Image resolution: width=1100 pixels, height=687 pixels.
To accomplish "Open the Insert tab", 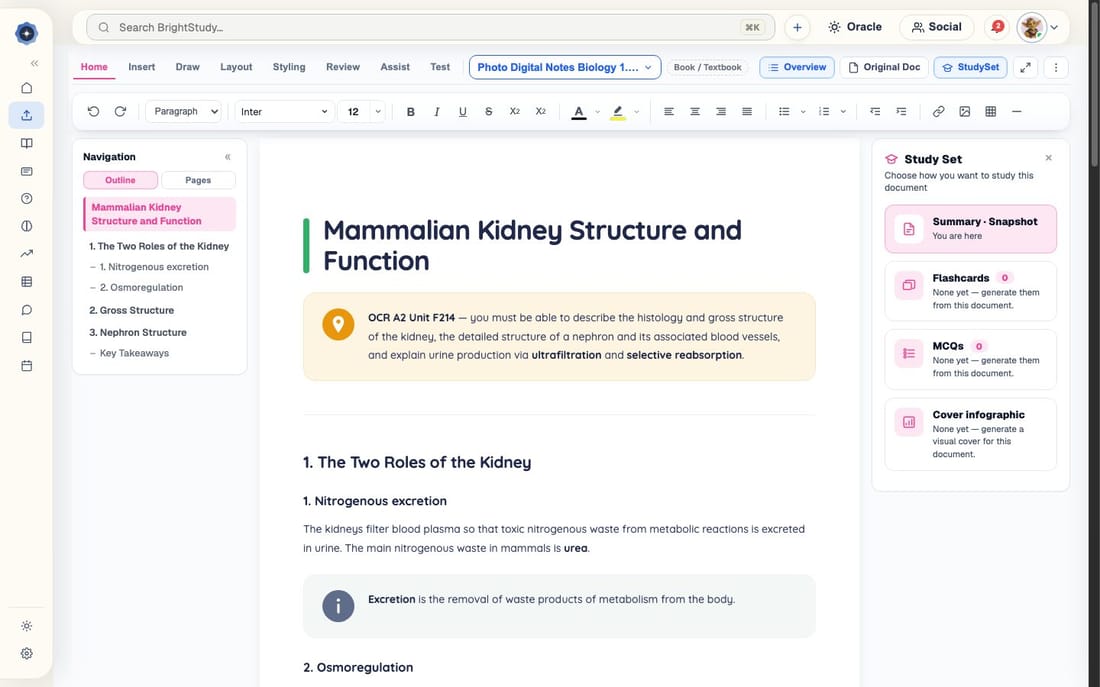I will pyautogui.click(x=142, y=67).
